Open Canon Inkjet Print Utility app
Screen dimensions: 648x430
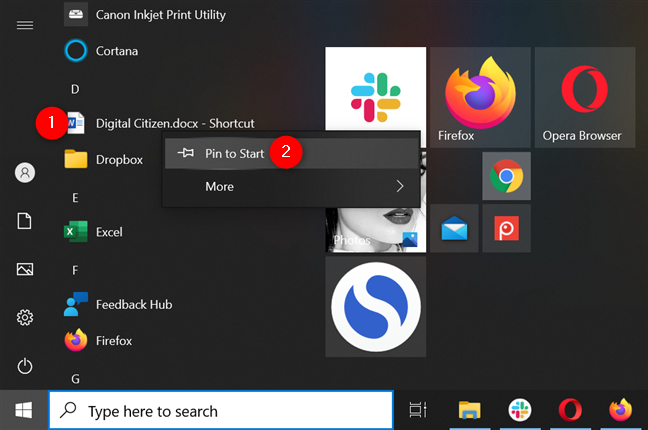(145, 15)
